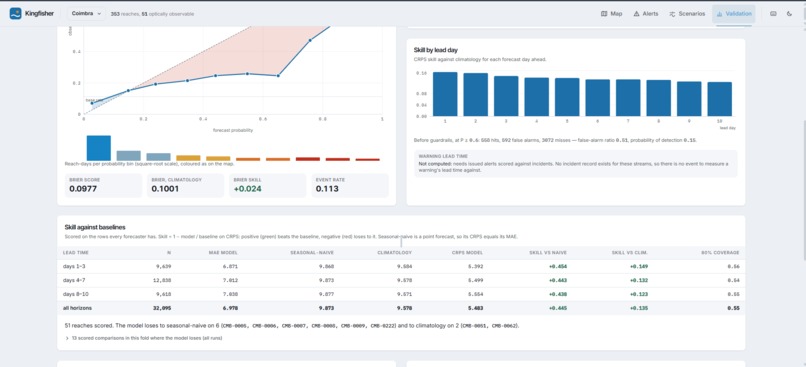
Task: Click the keyboard shortcuts icon
Action: click(x=773, y=14)
